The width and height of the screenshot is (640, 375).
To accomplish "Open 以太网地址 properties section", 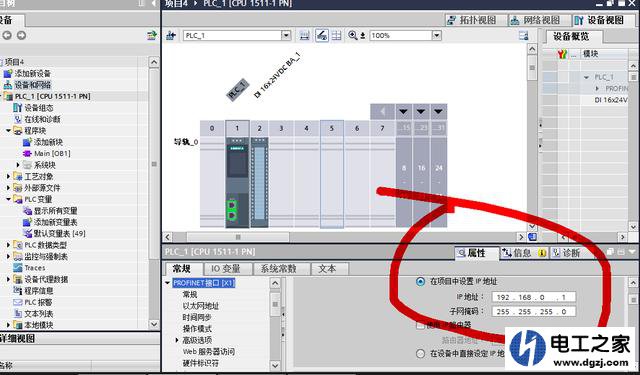I will [201, 306].
